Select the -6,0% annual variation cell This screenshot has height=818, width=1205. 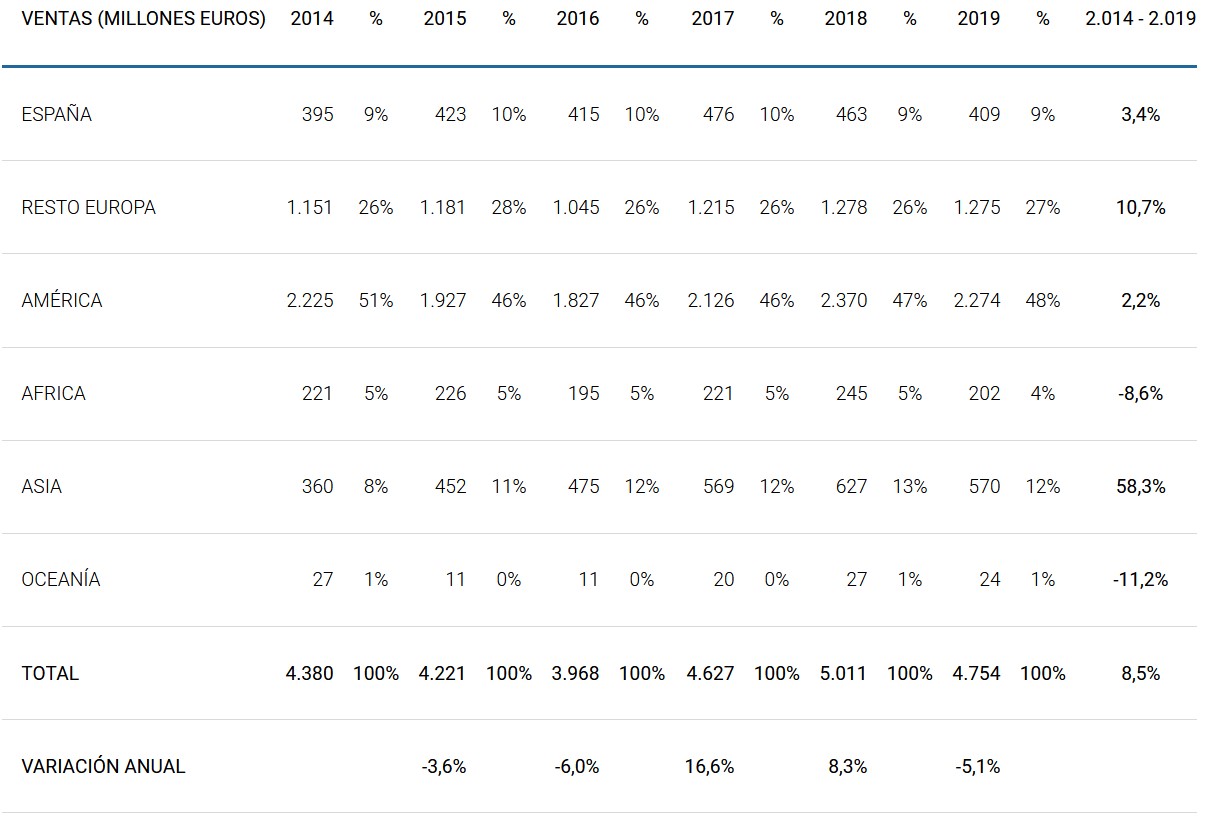pyautogui.click(x=577, y=766)
